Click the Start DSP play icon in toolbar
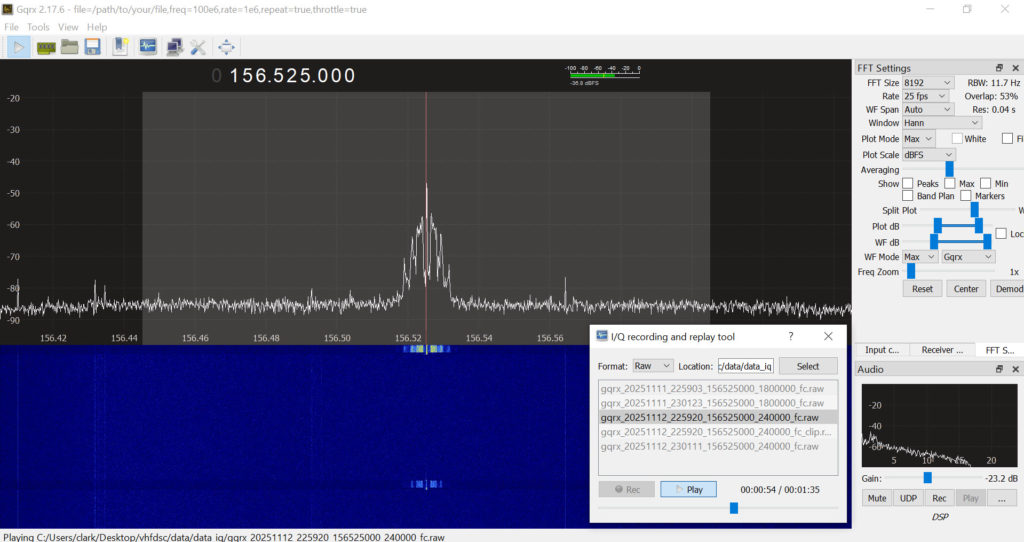Image resolution: width=1024 pixels, height=542 pixels. point(19,46)
